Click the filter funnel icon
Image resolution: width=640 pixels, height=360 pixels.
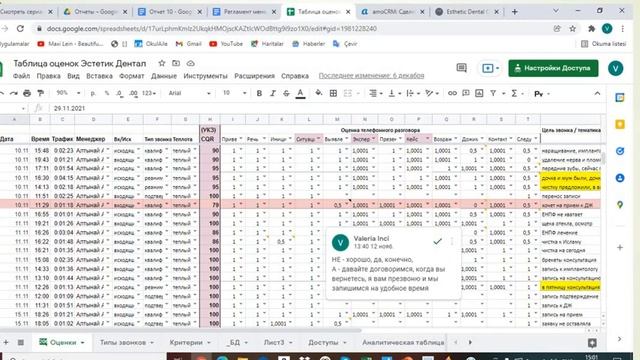pos(493,93)
